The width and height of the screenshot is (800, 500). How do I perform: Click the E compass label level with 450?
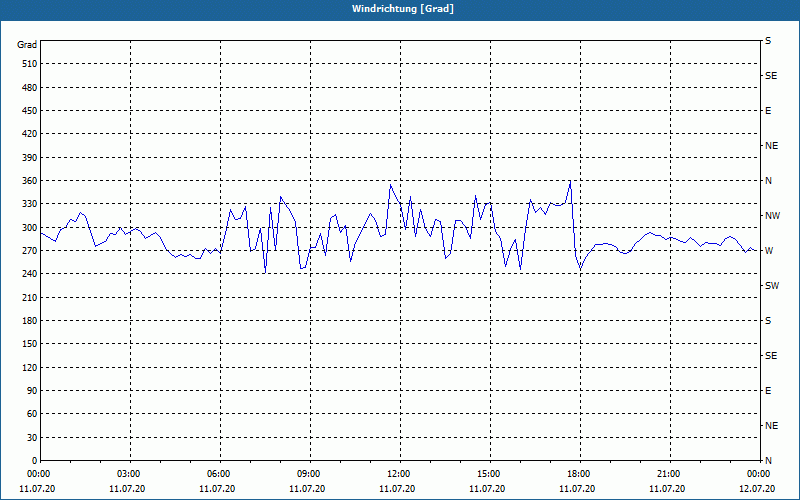(768, 111)
